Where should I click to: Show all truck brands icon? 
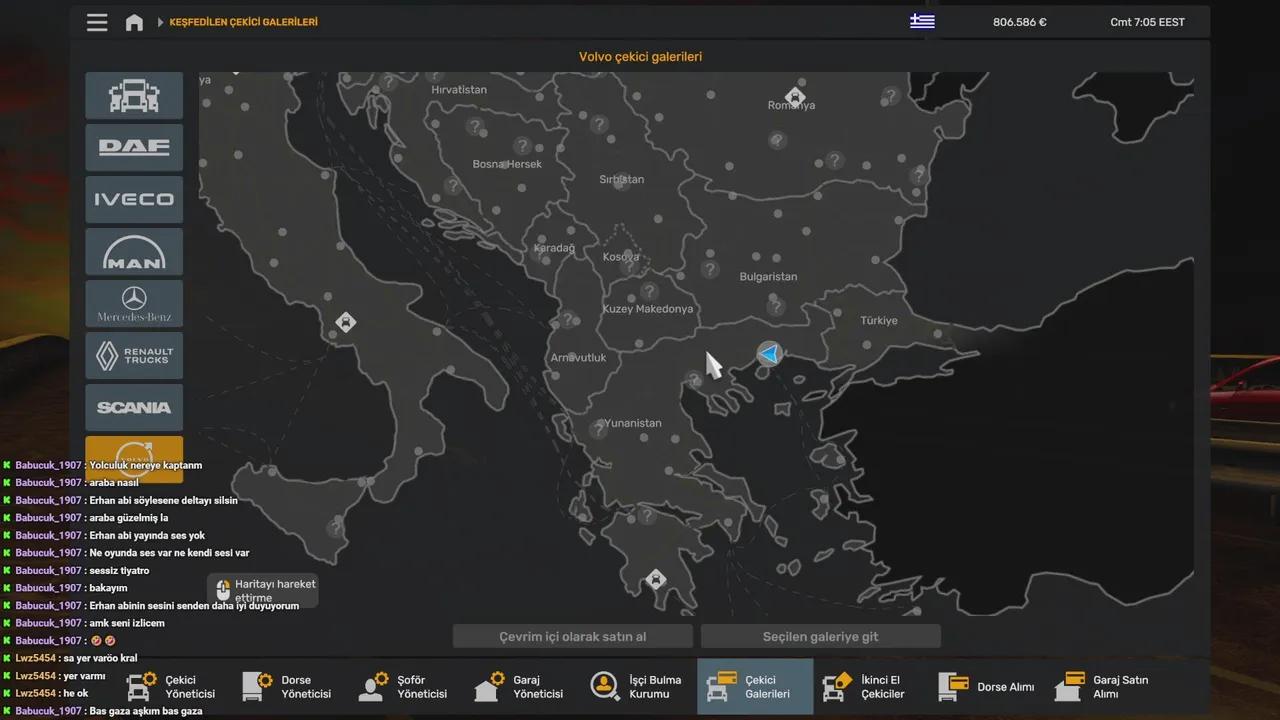[x=134, y=95]
